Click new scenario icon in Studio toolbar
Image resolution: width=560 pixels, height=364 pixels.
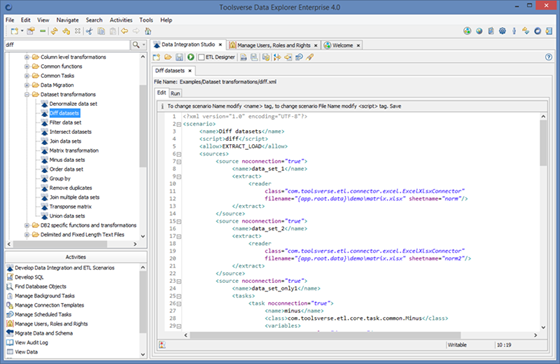(x=156, y=57)
